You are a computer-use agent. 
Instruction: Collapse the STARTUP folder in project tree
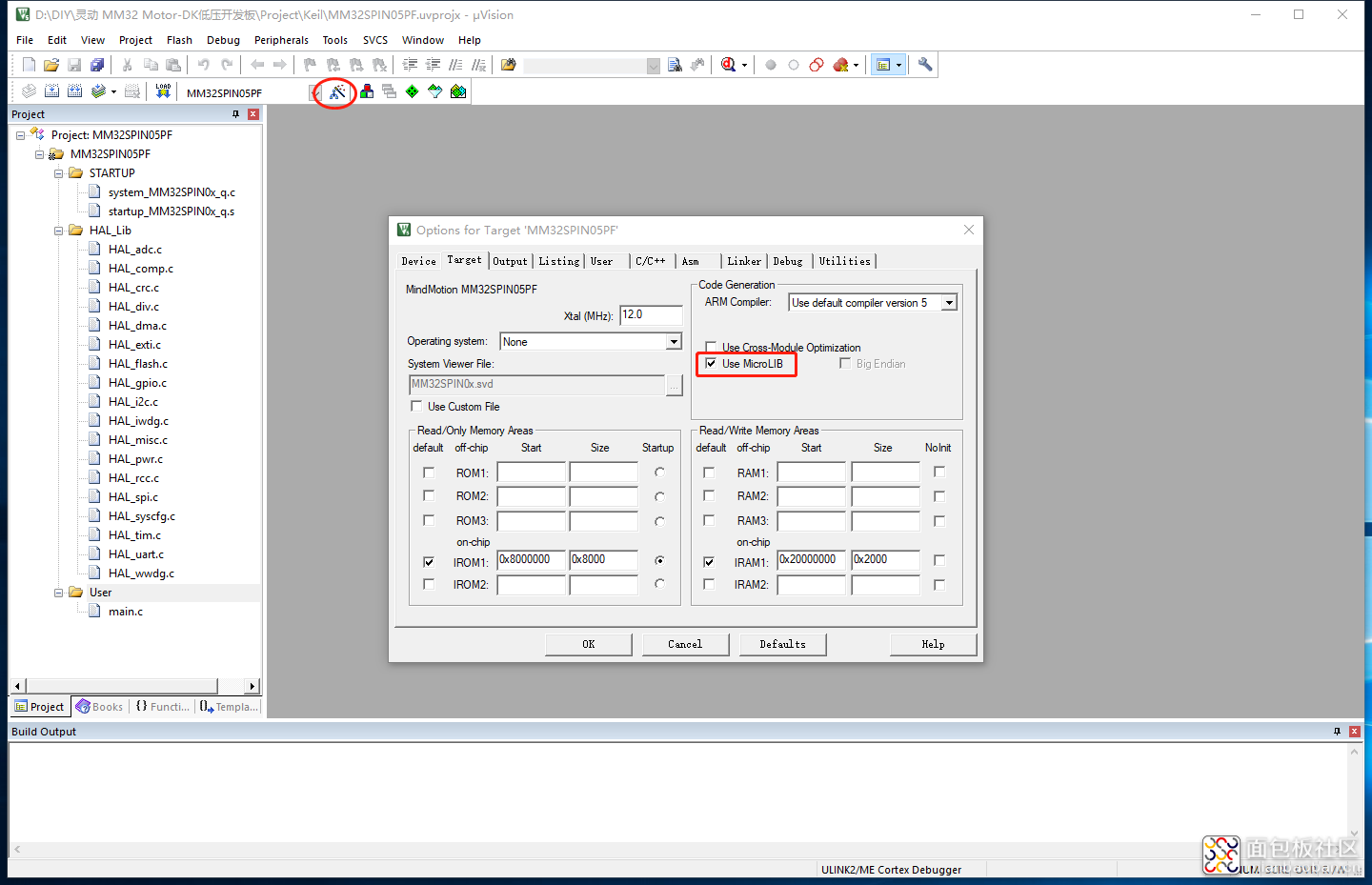point(59,173)
